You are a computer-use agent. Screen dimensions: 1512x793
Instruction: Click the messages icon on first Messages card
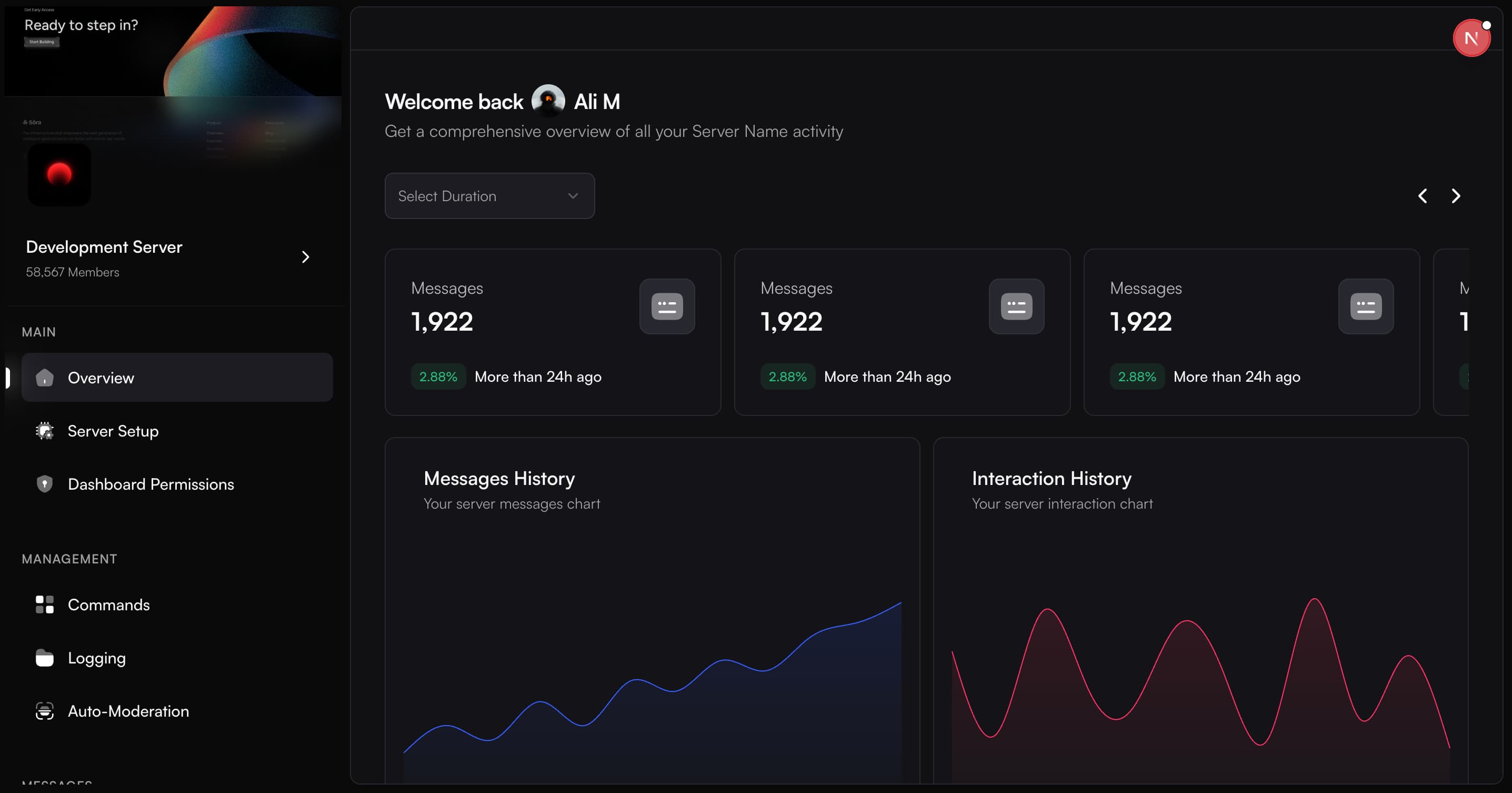667,306
